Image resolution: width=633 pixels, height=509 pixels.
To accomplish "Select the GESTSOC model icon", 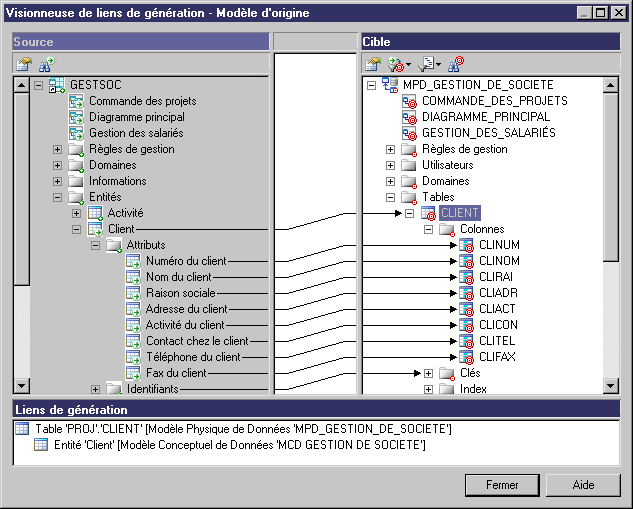I will pos(57,85).
